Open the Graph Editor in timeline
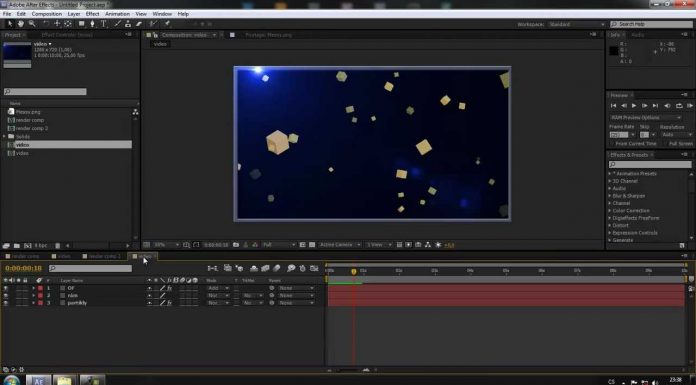The height and width of the screenshot is (385, 696). [314, 268]
